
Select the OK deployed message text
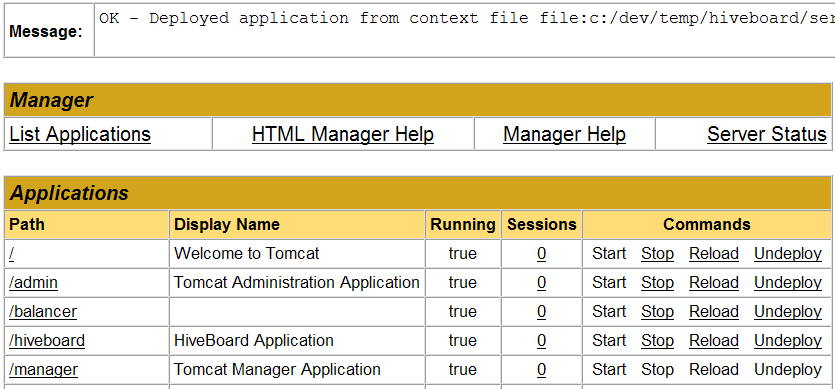pos(467,19)
